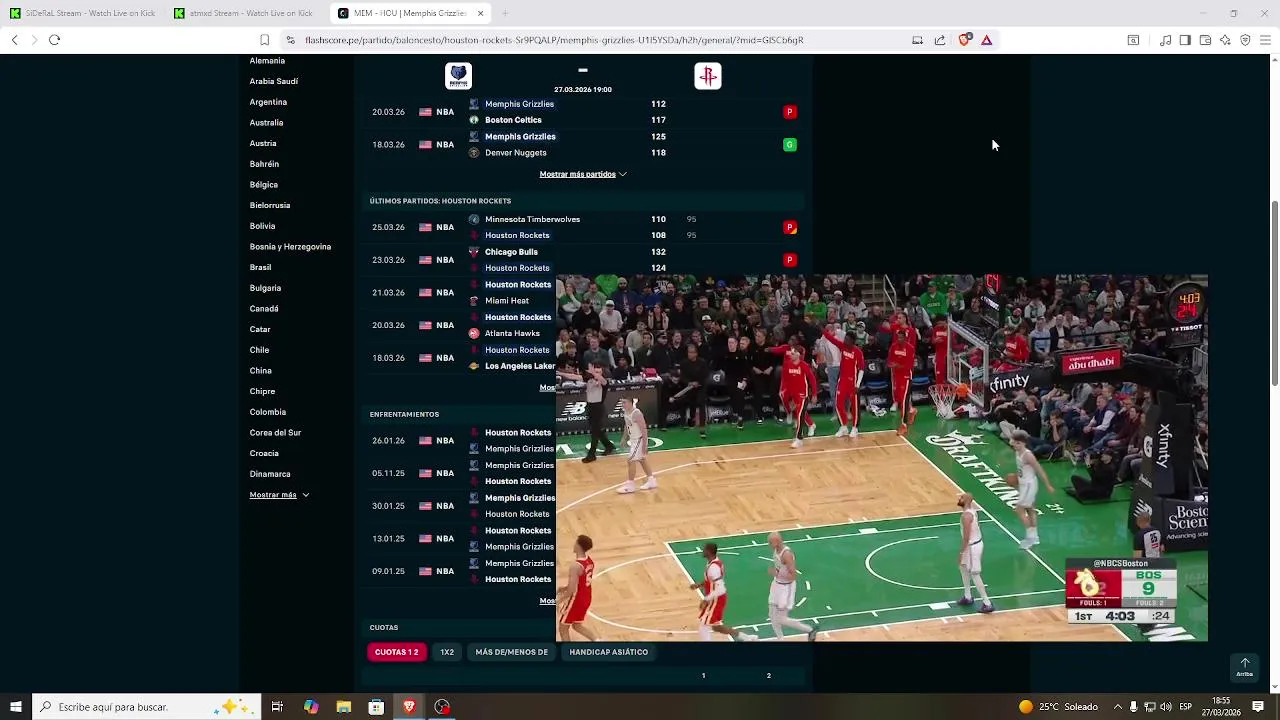Click the Boston Celtics team name
The width and height of the screenshot is (1280, 720).
[513, 120]
